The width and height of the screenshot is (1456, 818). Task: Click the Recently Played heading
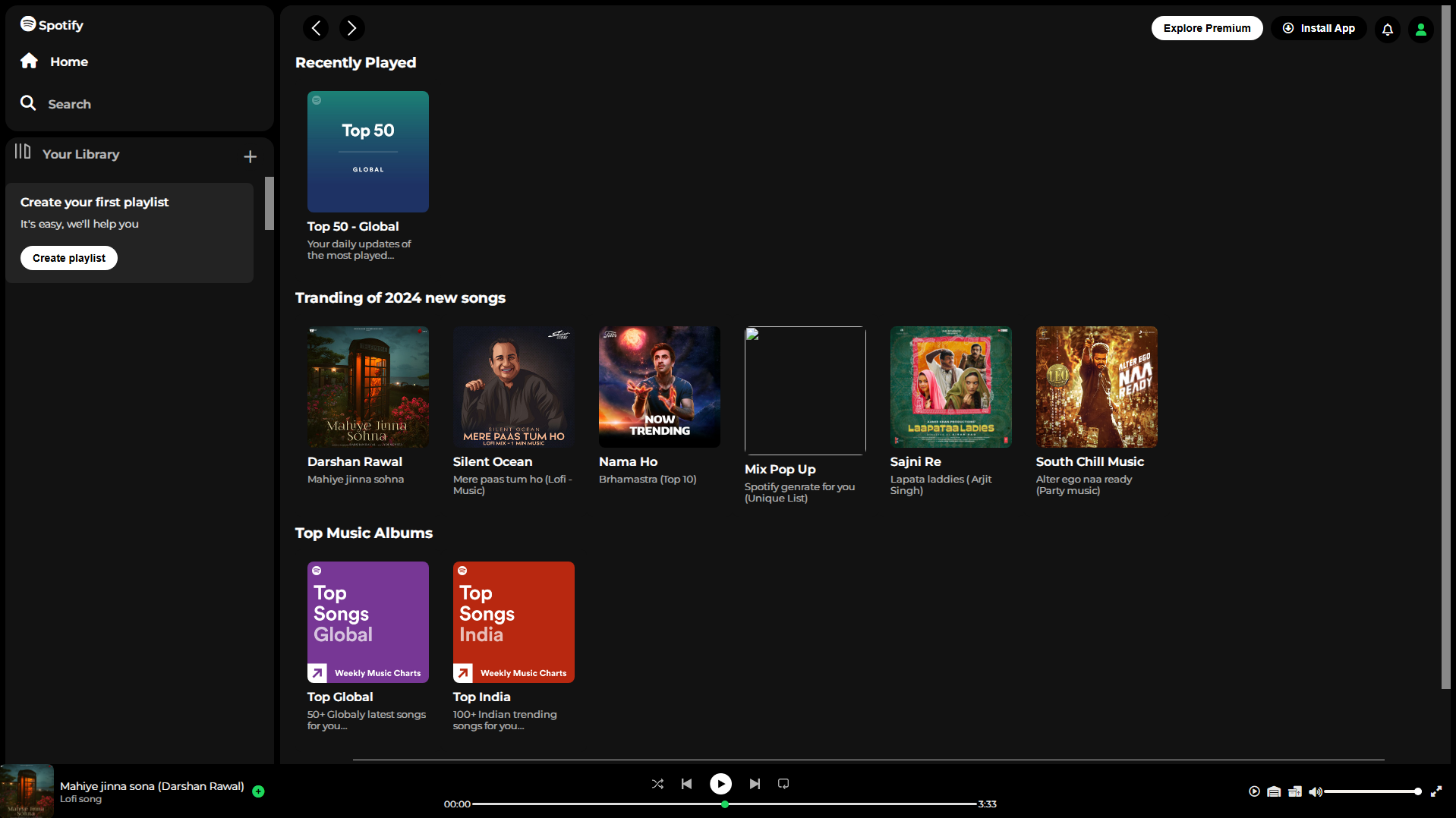(x=355, y=62)
